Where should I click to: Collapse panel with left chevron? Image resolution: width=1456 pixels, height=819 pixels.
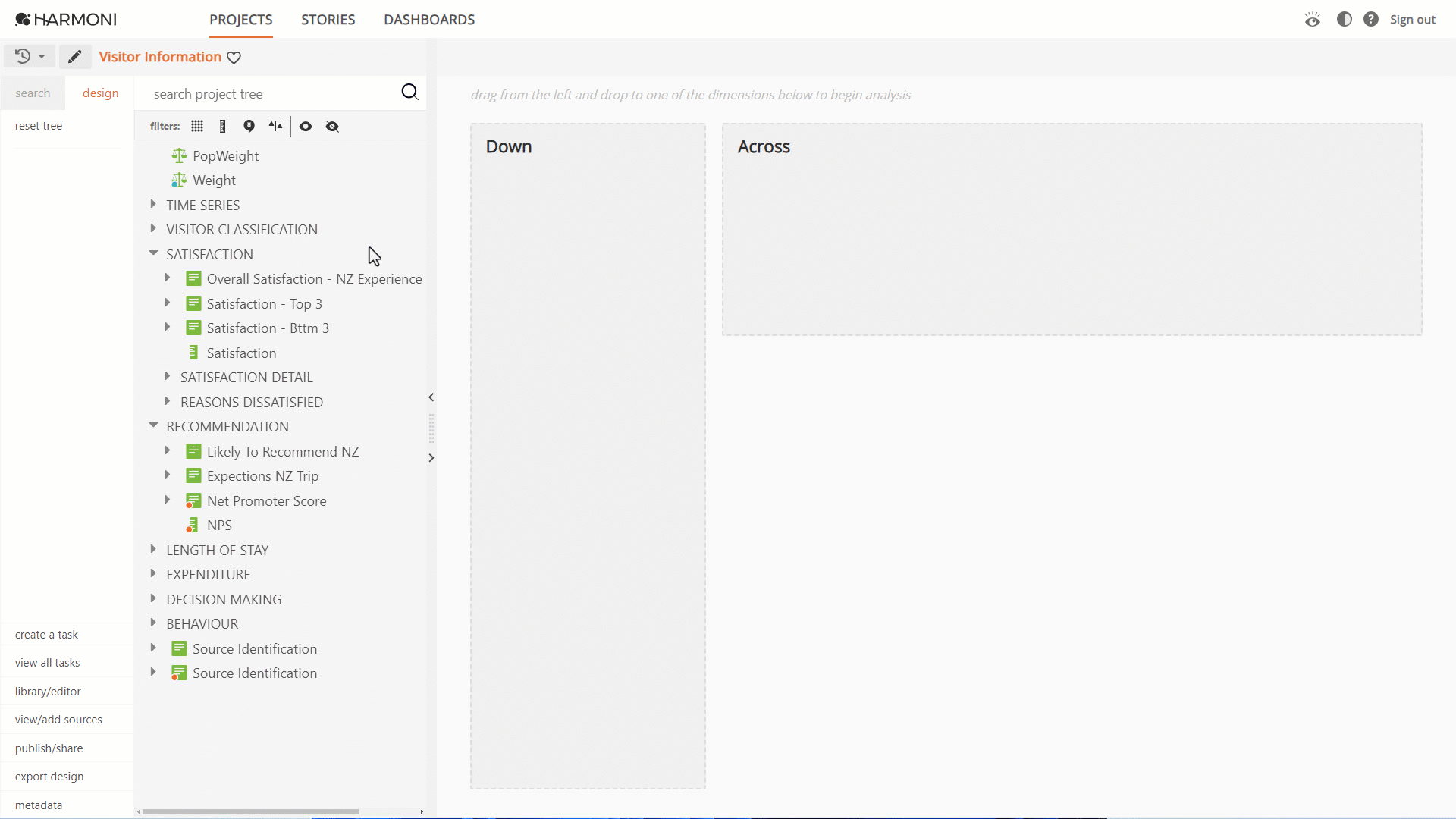click(431, 397)
